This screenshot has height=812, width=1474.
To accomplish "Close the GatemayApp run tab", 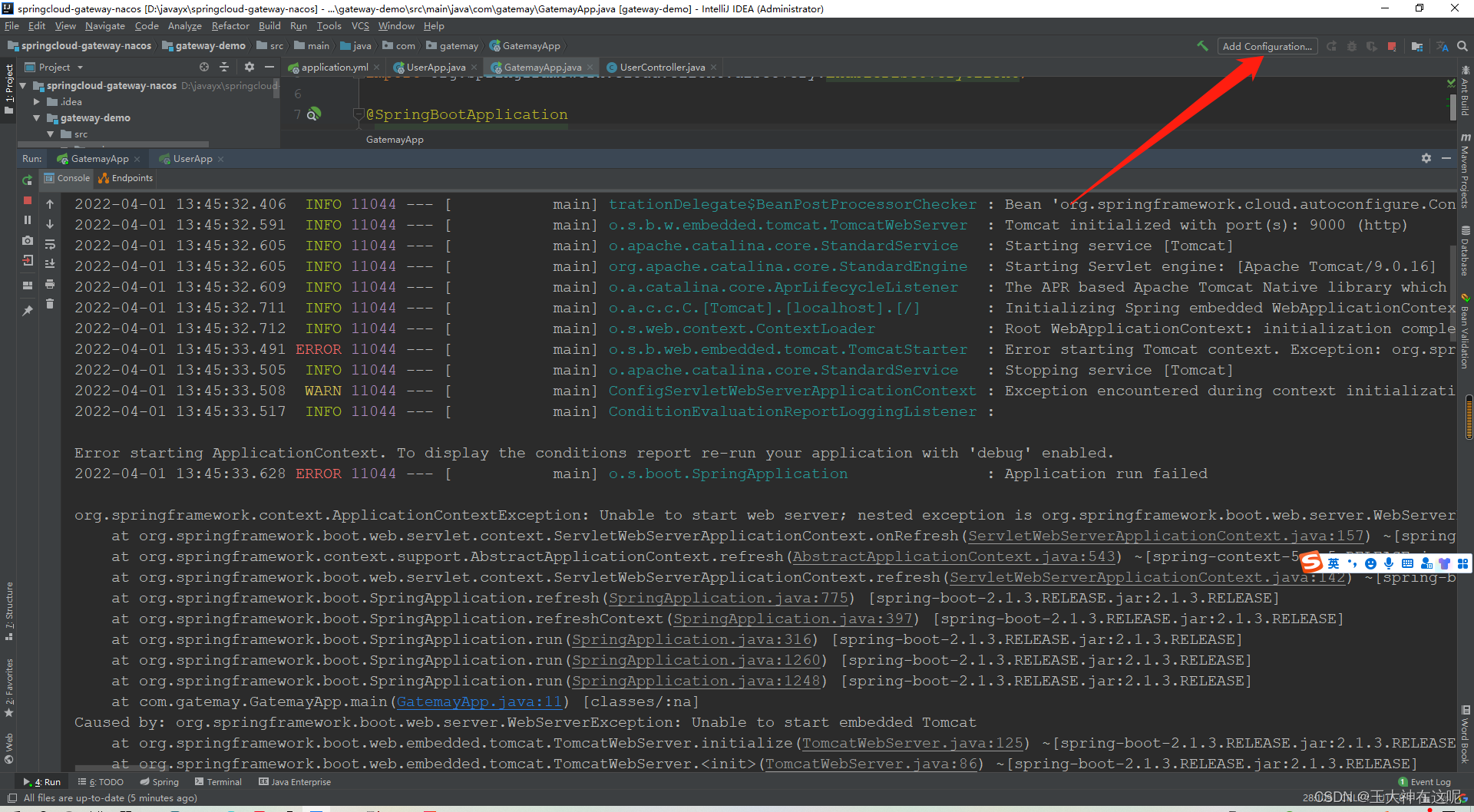I will tap(137, 159).
